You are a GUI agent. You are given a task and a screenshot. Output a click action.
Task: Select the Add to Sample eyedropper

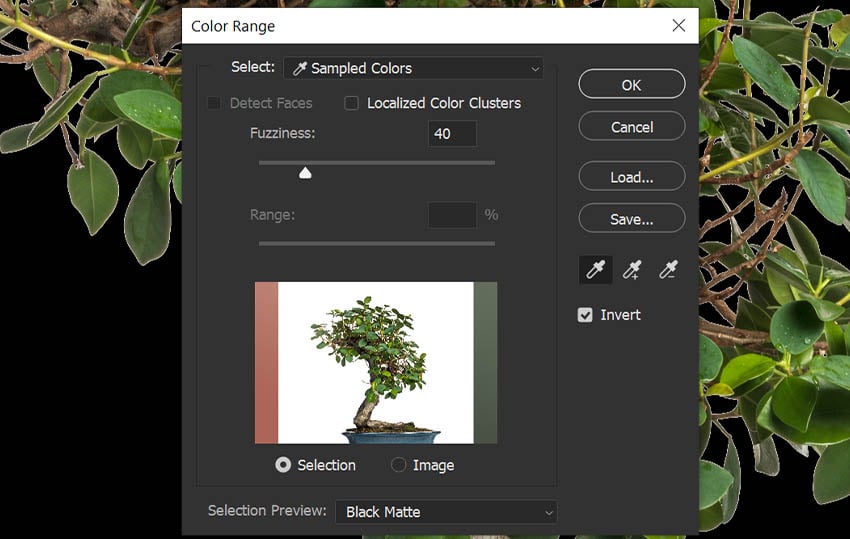point(632,270)
